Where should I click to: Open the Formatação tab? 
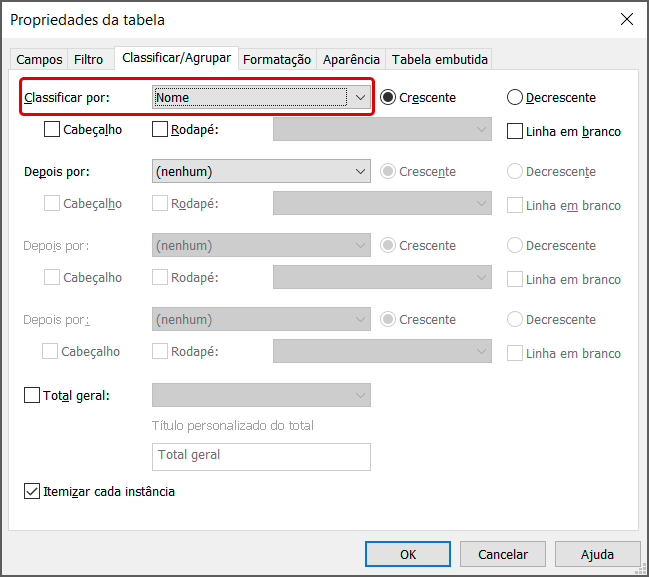[277, 60]
